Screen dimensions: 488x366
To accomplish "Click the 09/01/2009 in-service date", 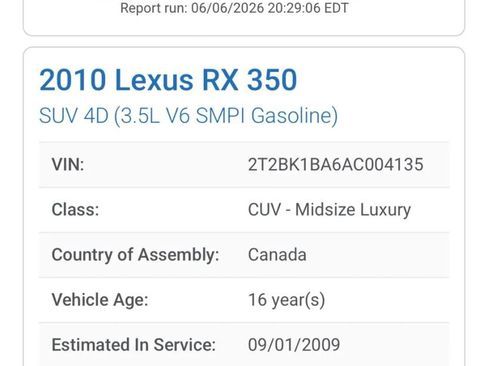I will click(294, 345).
